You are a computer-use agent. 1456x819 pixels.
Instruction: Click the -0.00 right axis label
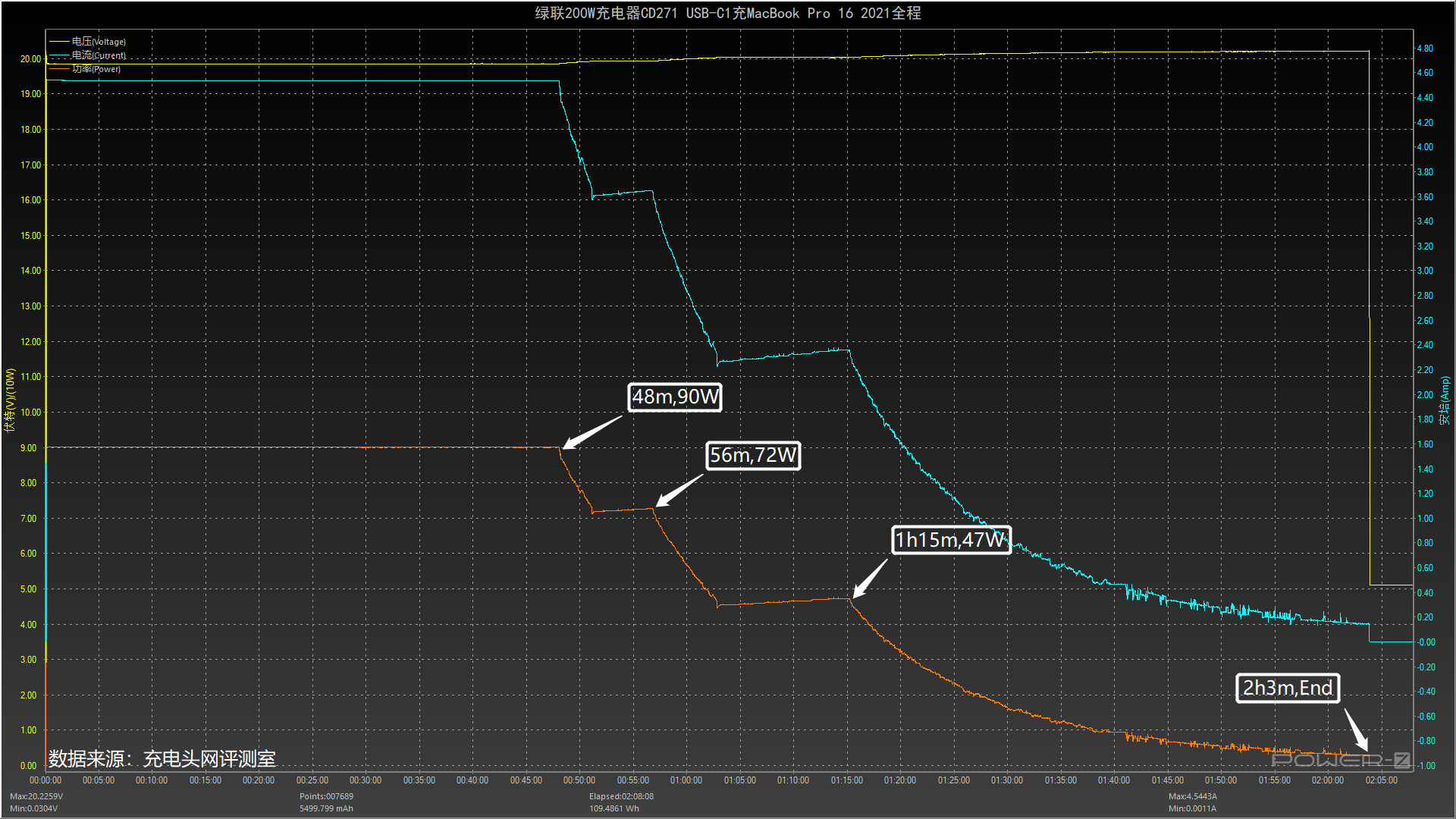click(x=1426, y=642)
